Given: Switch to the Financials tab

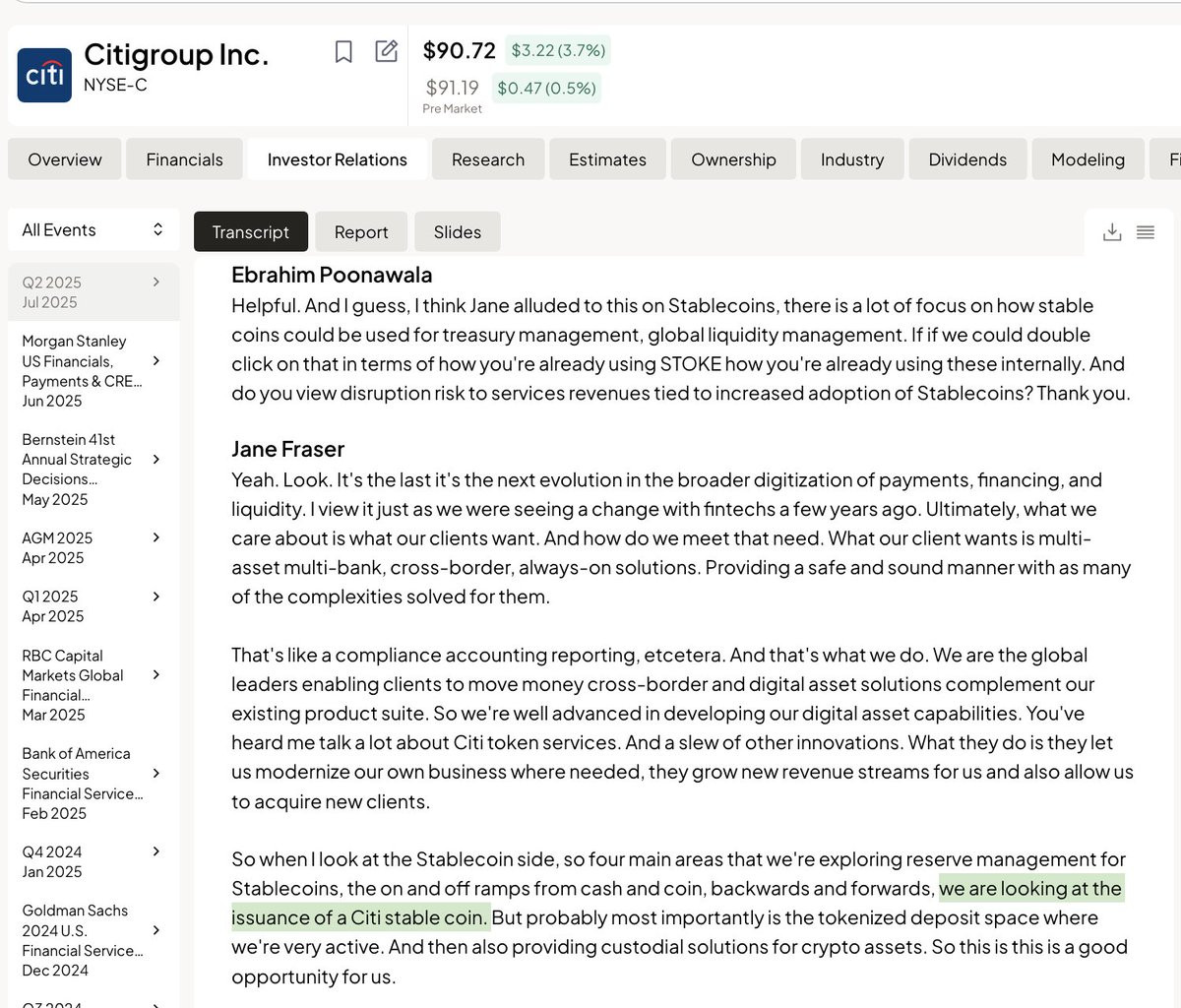Looking at the screenshot, I should [x=184, y=159].
